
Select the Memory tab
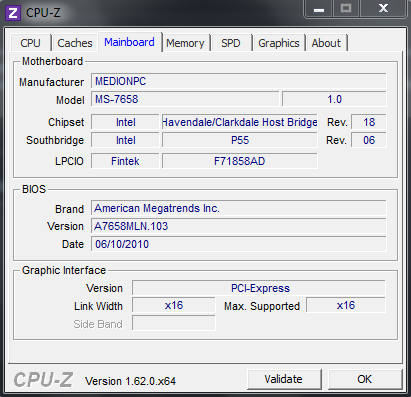[186, 43]
